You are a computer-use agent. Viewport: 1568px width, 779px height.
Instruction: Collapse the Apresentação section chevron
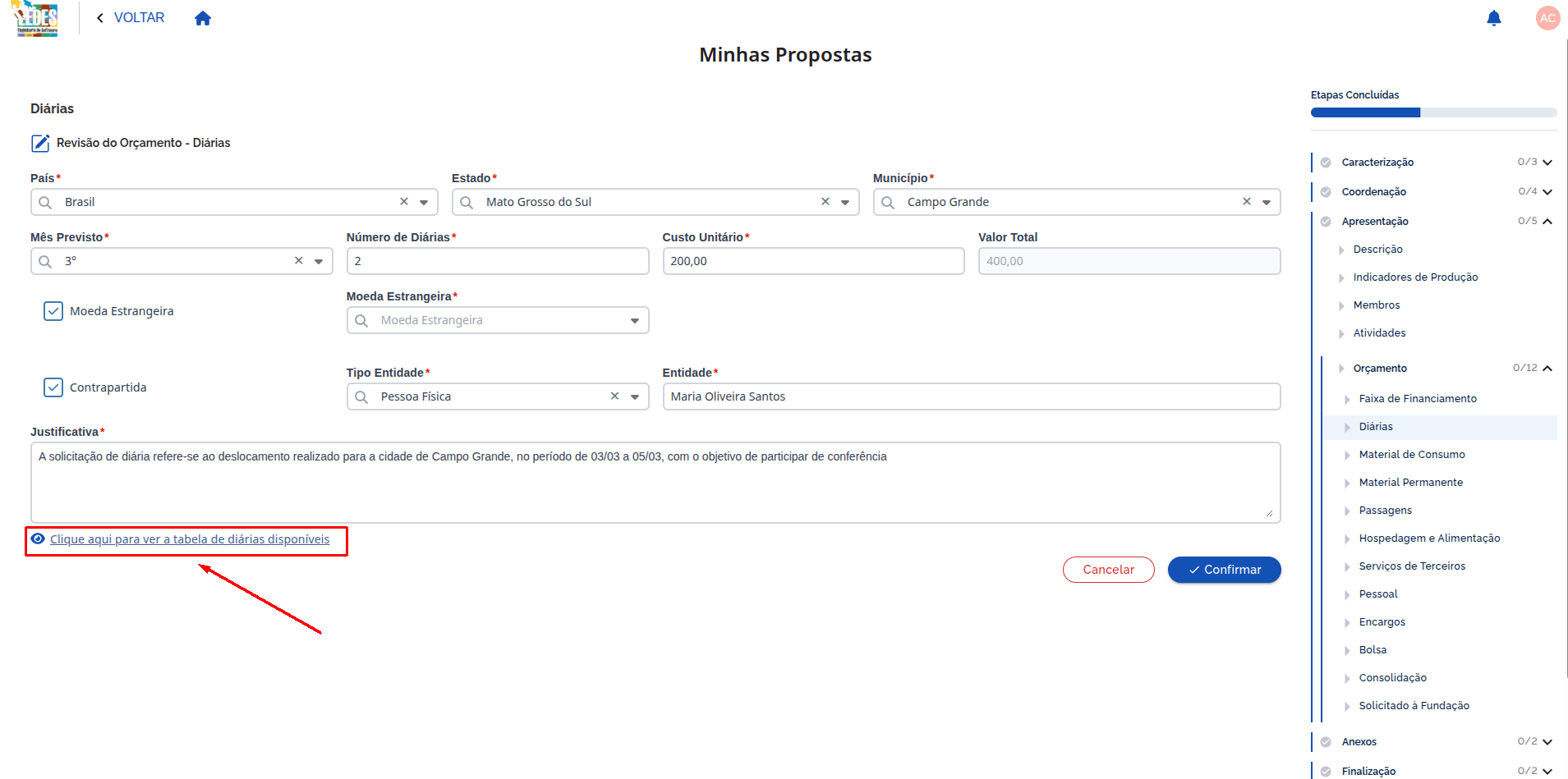[x=1547, y=222]
